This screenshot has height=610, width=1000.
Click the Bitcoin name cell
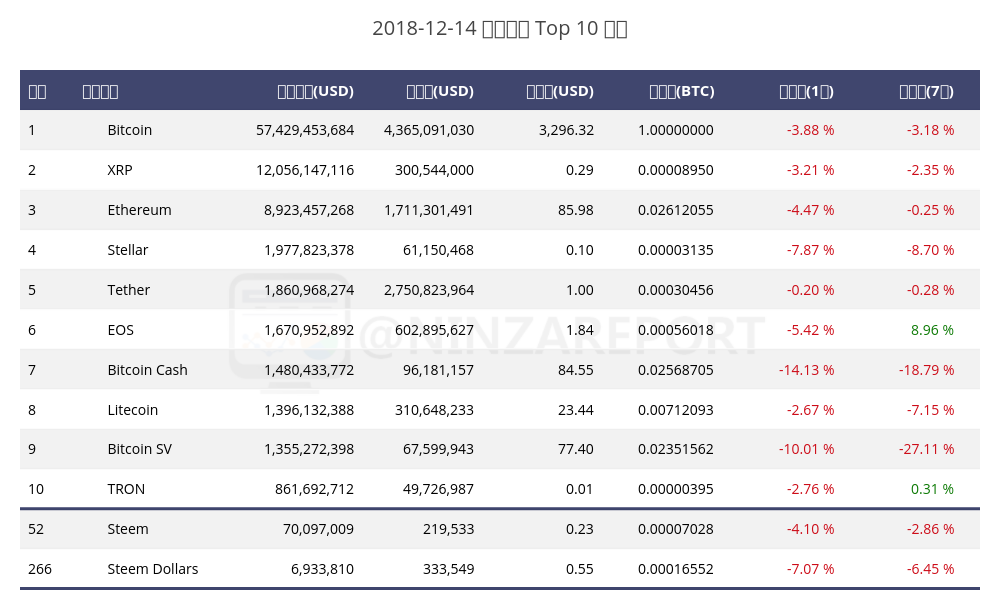(129, 130)
